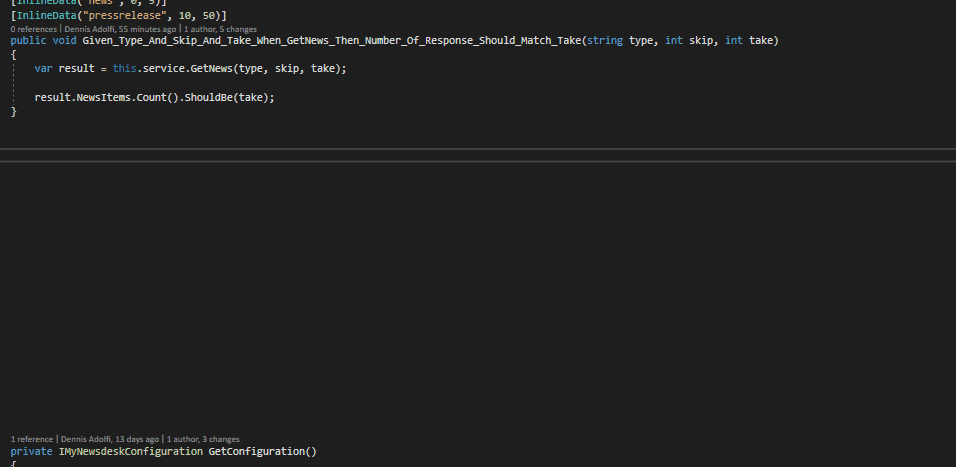Click the ShouldBe assertion call

click(209, 98)
